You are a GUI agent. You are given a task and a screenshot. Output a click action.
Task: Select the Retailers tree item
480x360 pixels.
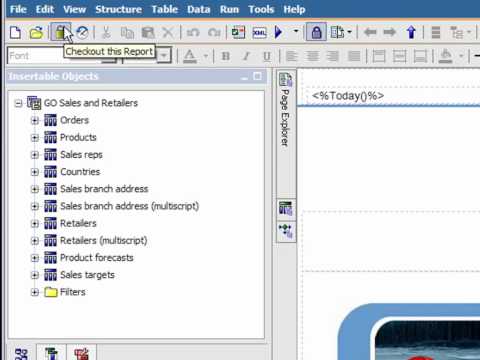click(78, 223)
